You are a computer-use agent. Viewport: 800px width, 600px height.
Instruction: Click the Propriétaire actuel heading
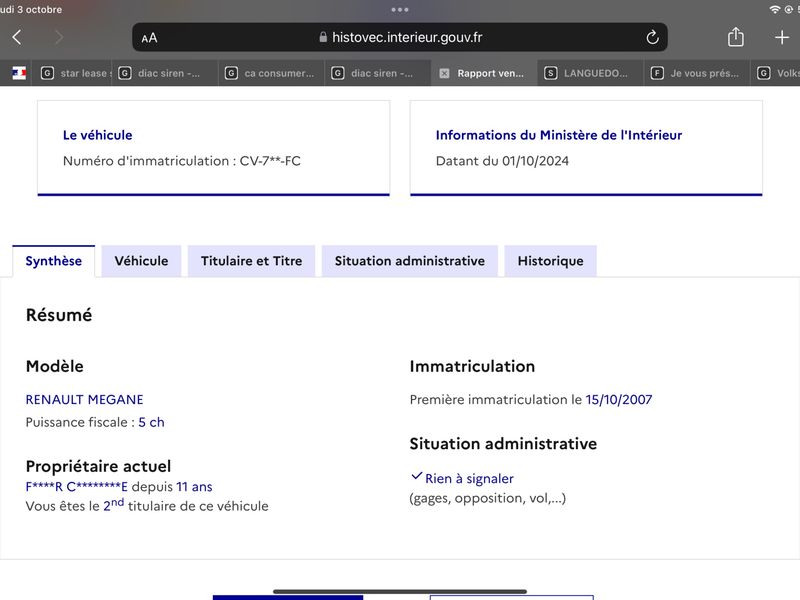98,466
